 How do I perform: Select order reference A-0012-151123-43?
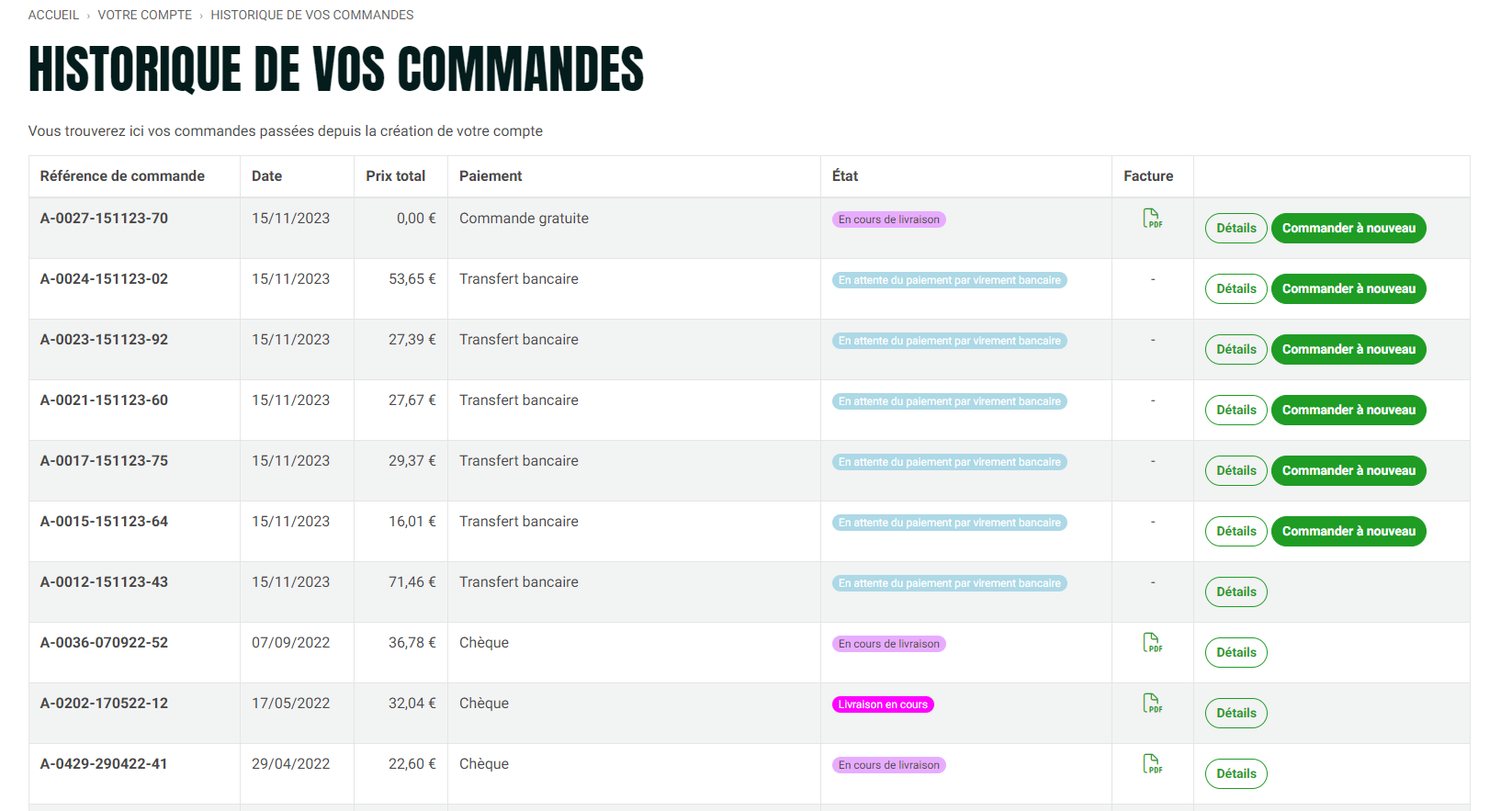pyautogui.click(x=104, y=582)
